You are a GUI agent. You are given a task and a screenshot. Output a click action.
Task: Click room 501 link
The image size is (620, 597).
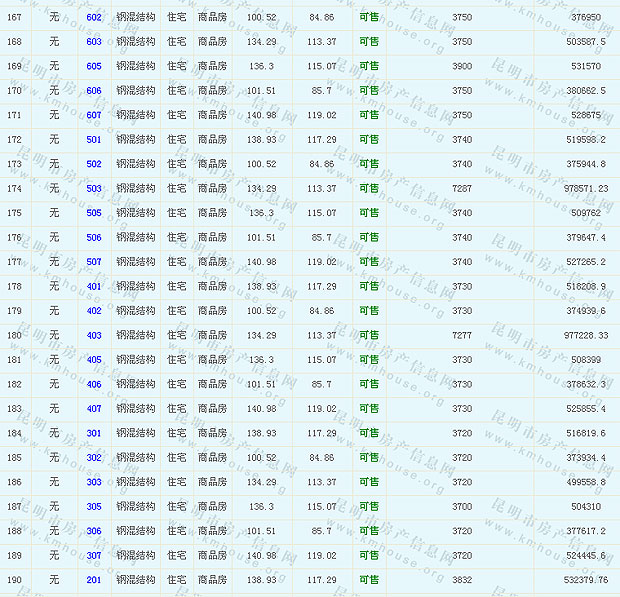click(x=94, y=140)
